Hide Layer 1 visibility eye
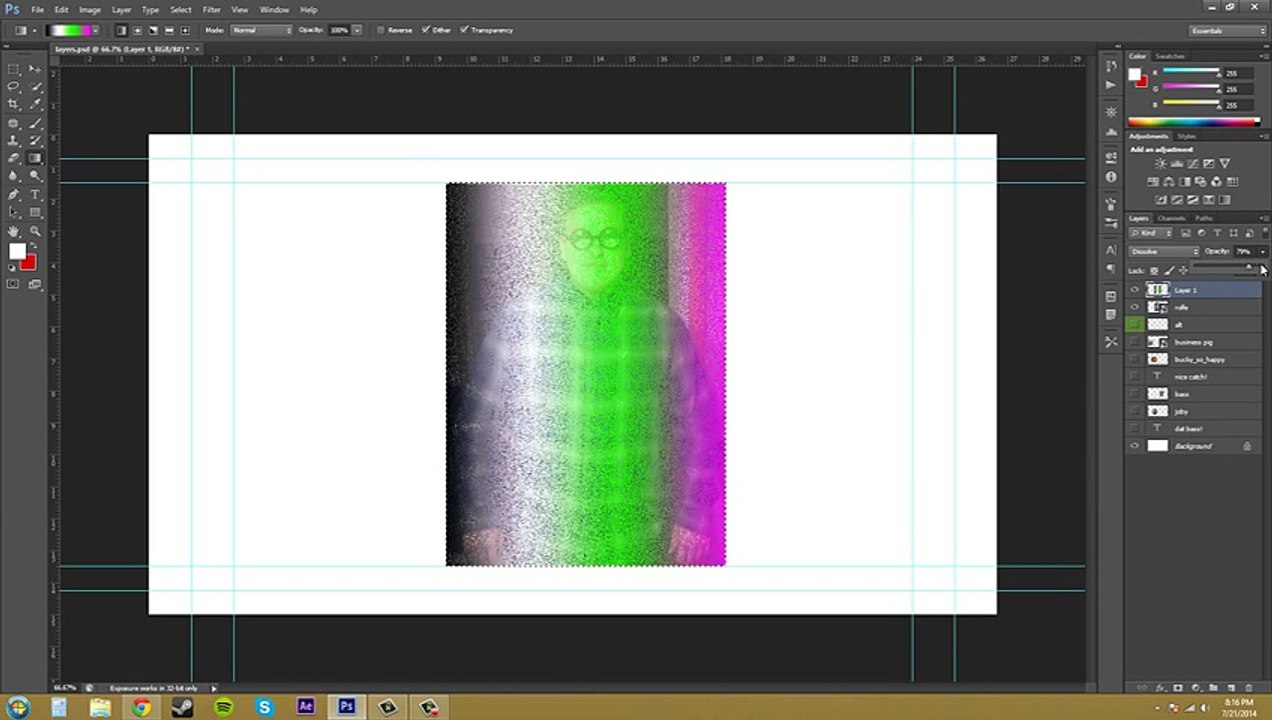Screen dimensions: 1272x720 (1135, 289)
